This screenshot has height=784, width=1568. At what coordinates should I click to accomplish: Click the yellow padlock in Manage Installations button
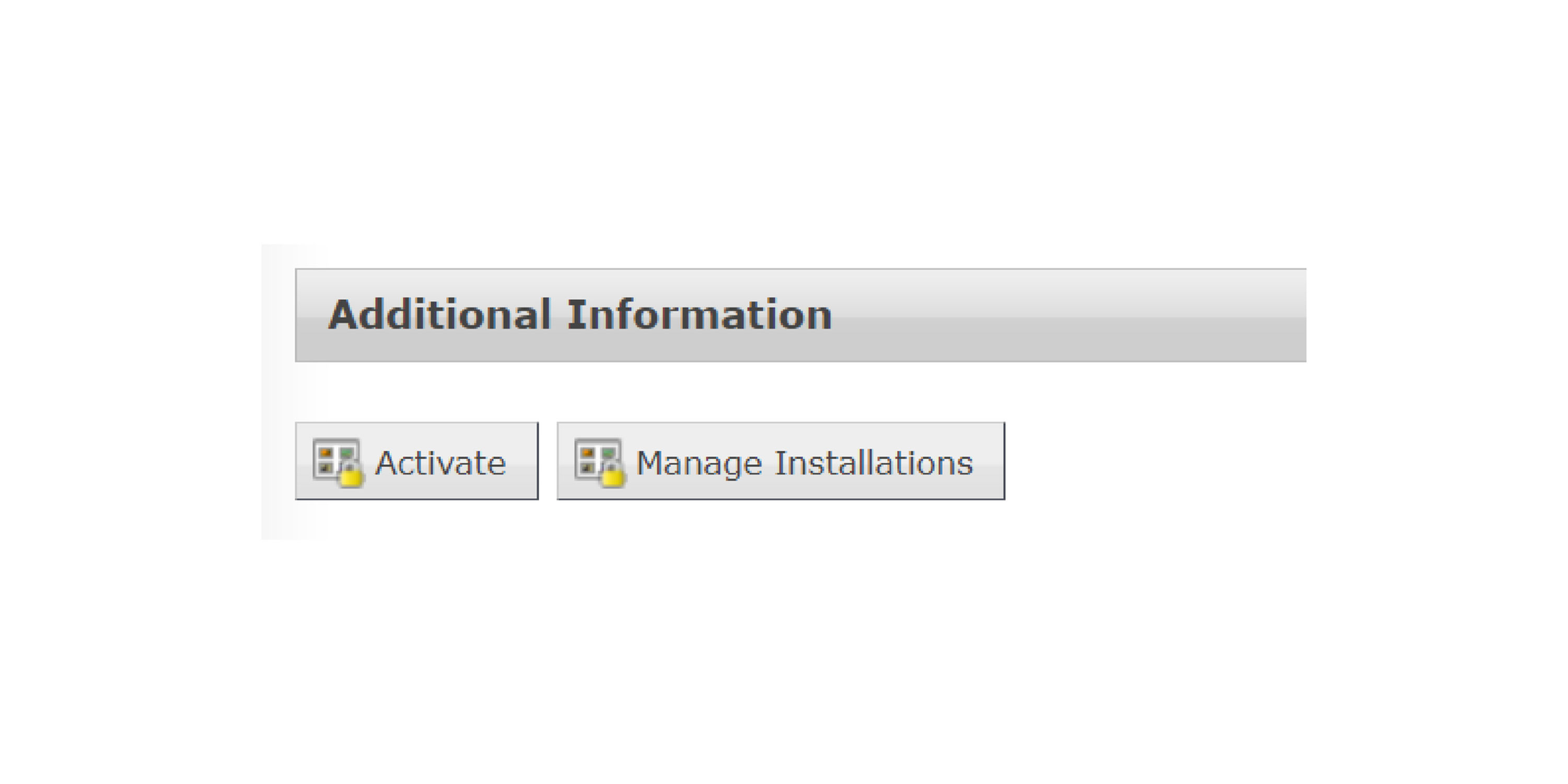pyautogui.click(x=612, y=476)
